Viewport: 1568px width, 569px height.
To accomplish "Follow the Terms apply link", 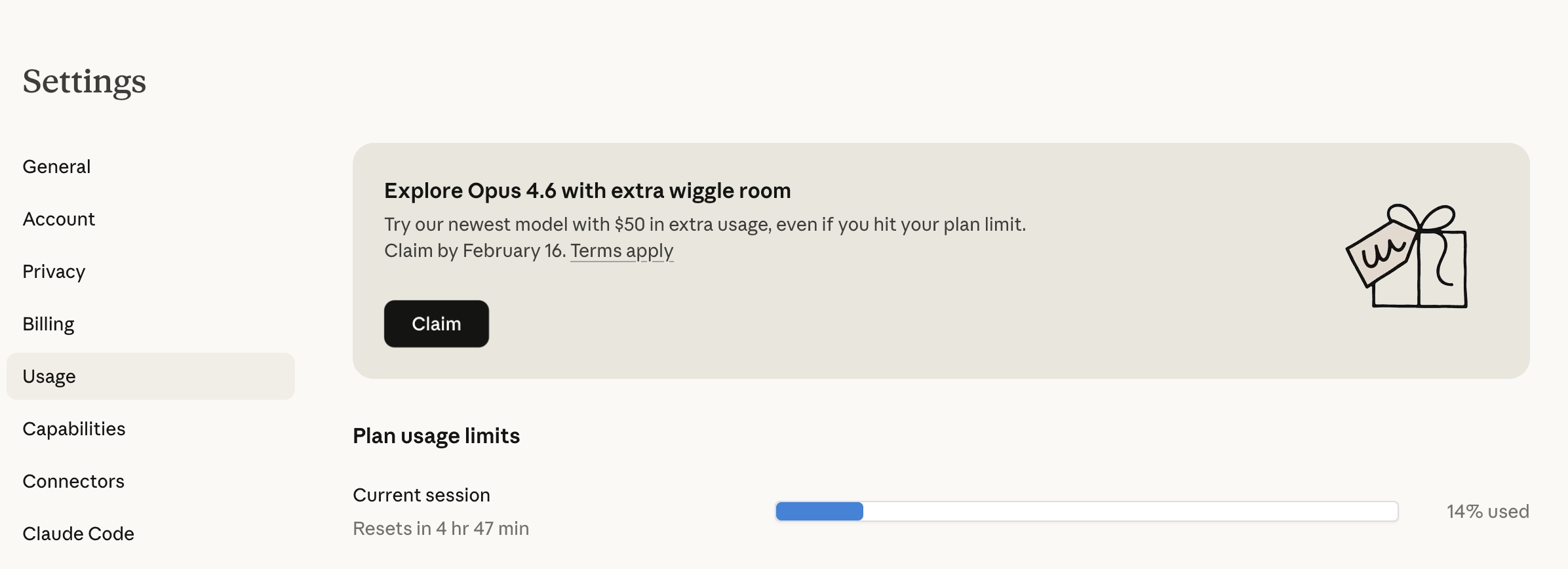I will pyautogui.click(x=621, y=250).
